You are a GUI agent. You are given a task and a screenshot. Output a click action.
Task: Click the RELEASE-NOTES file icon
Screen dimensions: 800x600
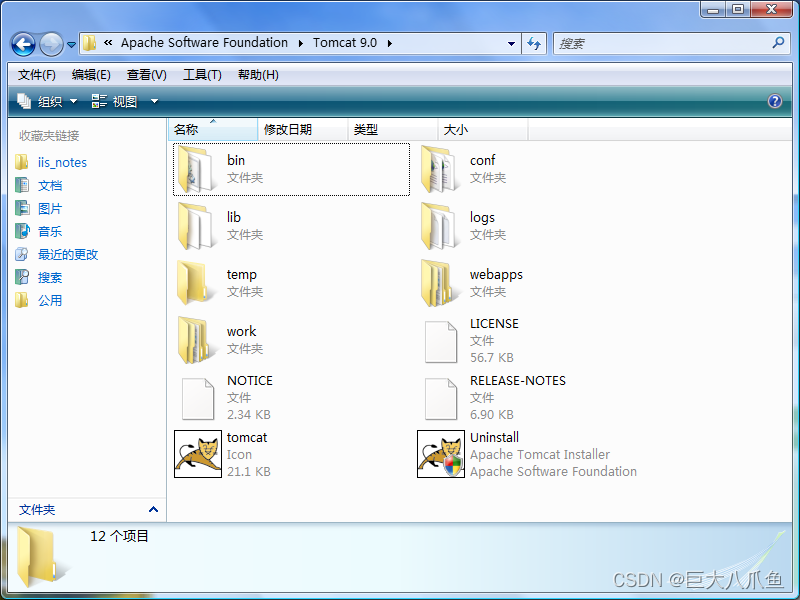tap(441, 399)
